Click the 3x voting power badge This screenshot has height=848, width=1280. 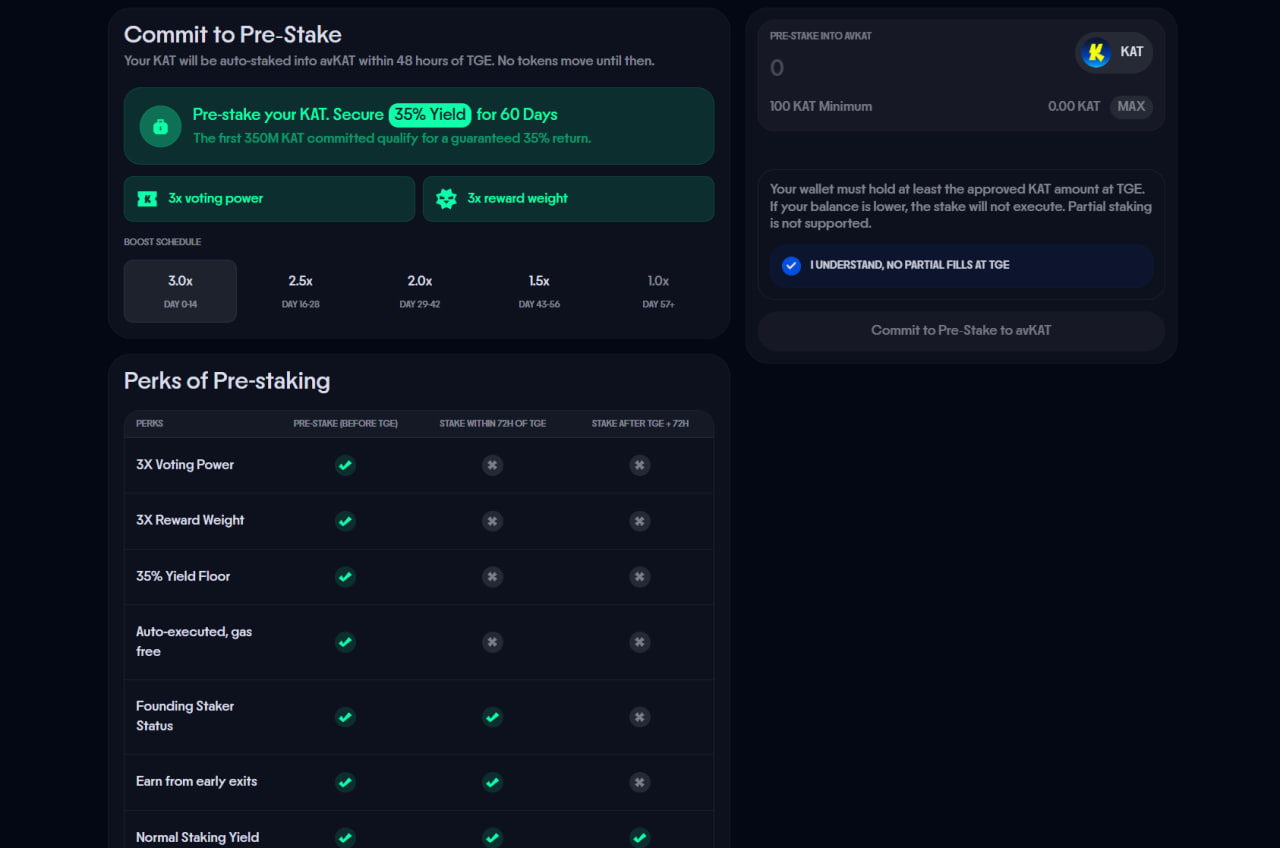(x=269, y=199)
